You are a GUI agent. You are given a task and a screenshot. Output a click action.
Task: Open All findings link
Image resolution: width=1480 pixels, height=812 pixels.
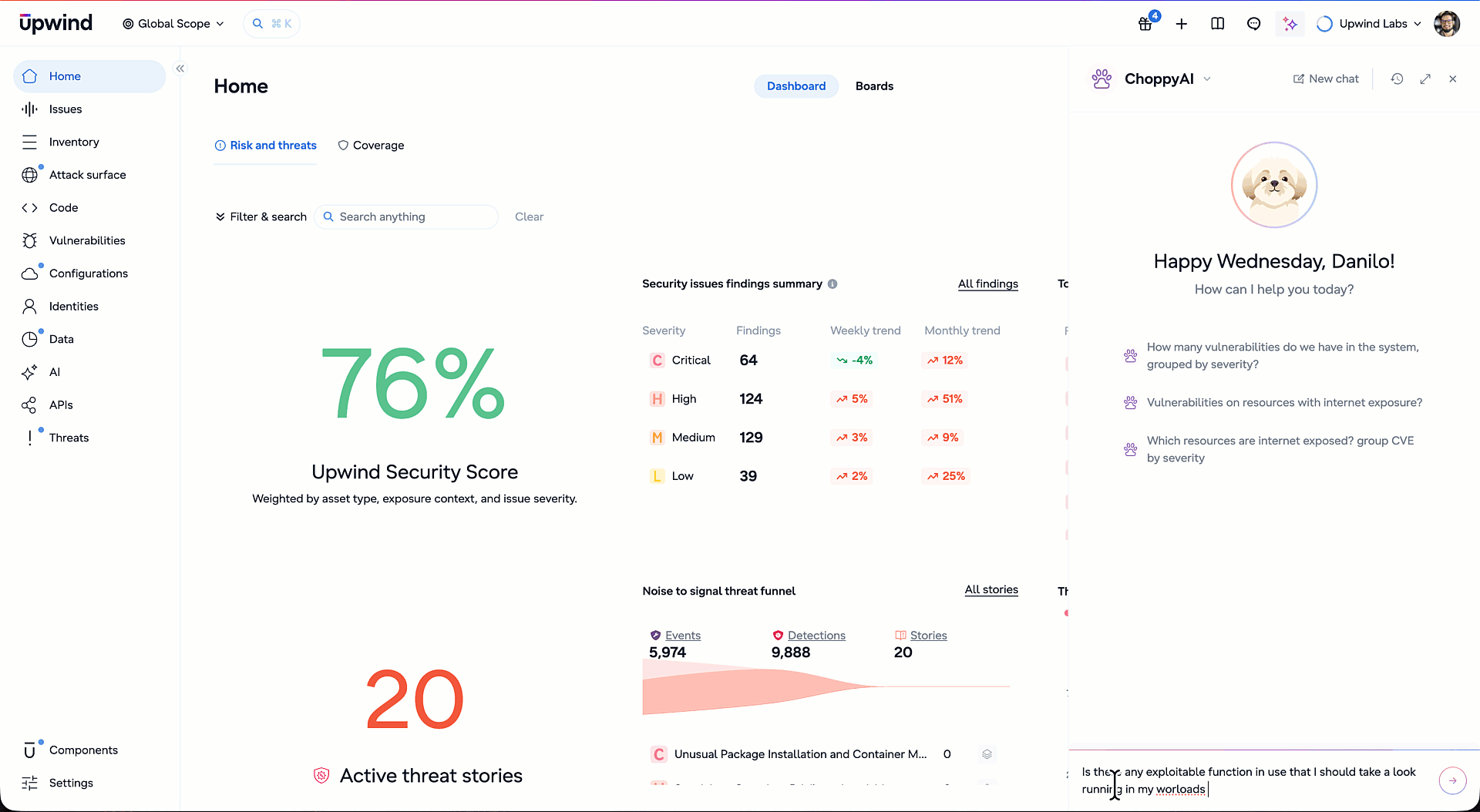(987, 284)
